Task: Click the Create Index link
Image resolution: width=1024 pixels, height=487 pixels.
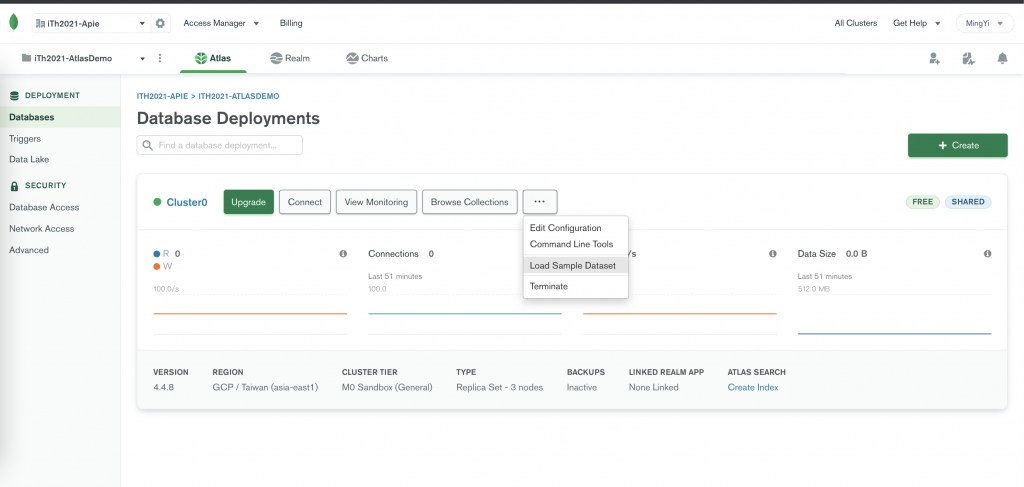Action: [x=753, y=387]
